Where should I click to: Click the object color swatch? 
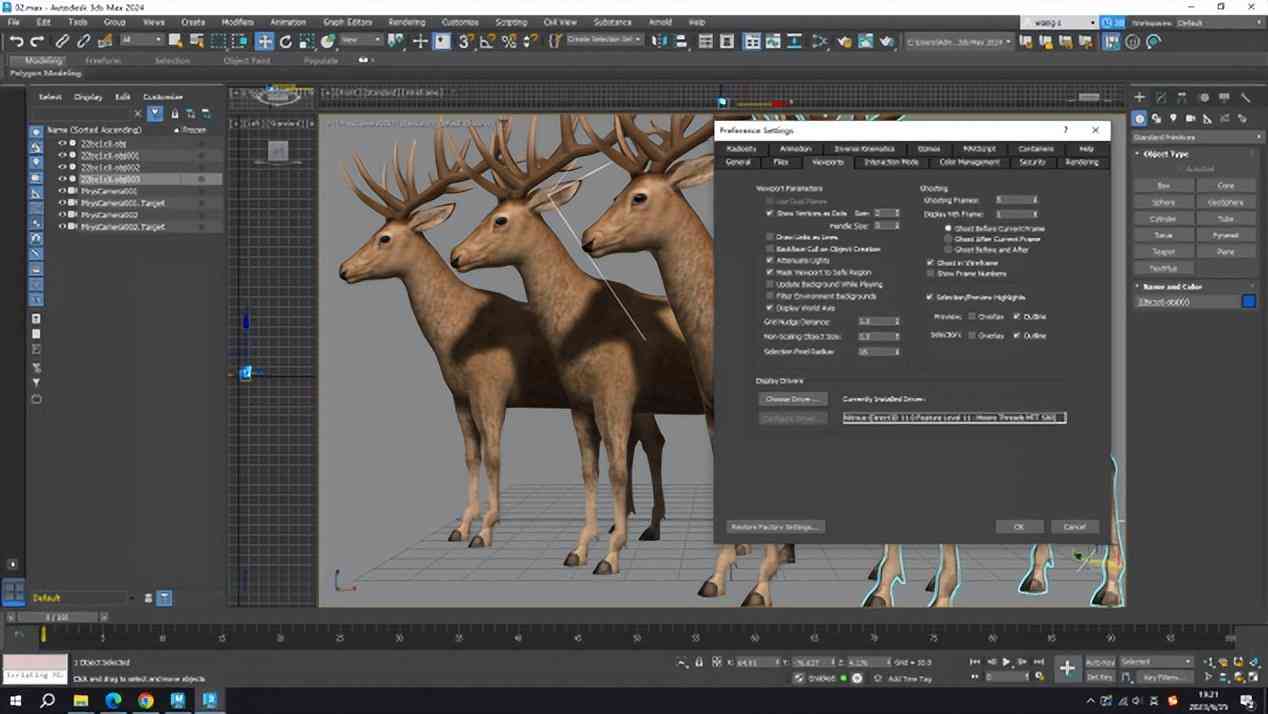(1249, 301)
